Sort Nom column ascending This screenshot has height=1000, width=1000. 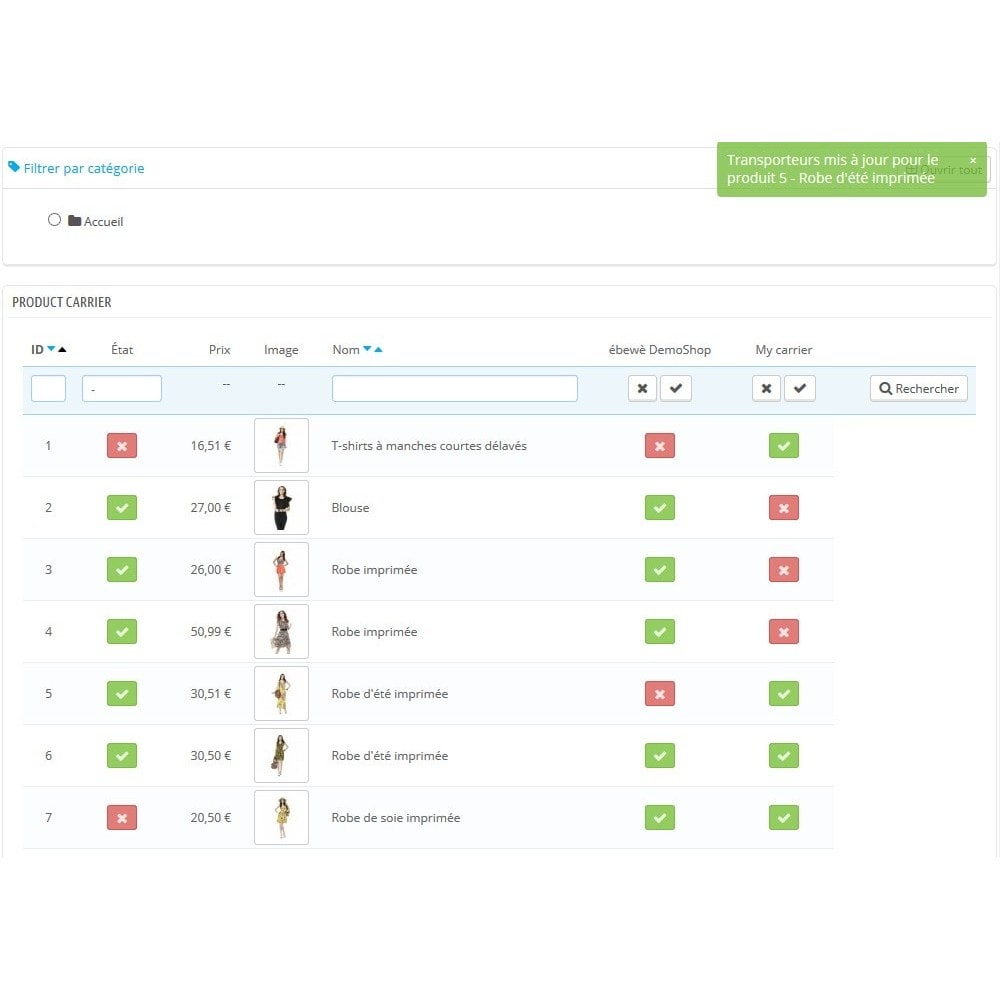coord(378,349)
